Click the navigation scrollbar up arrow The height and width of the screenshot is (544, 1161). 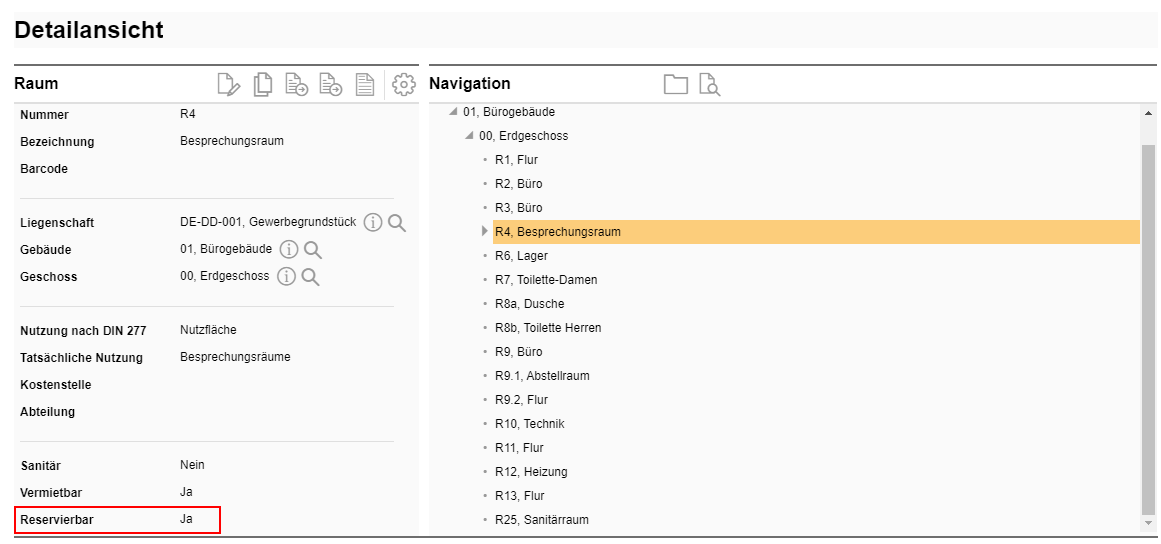[1147, 113]
